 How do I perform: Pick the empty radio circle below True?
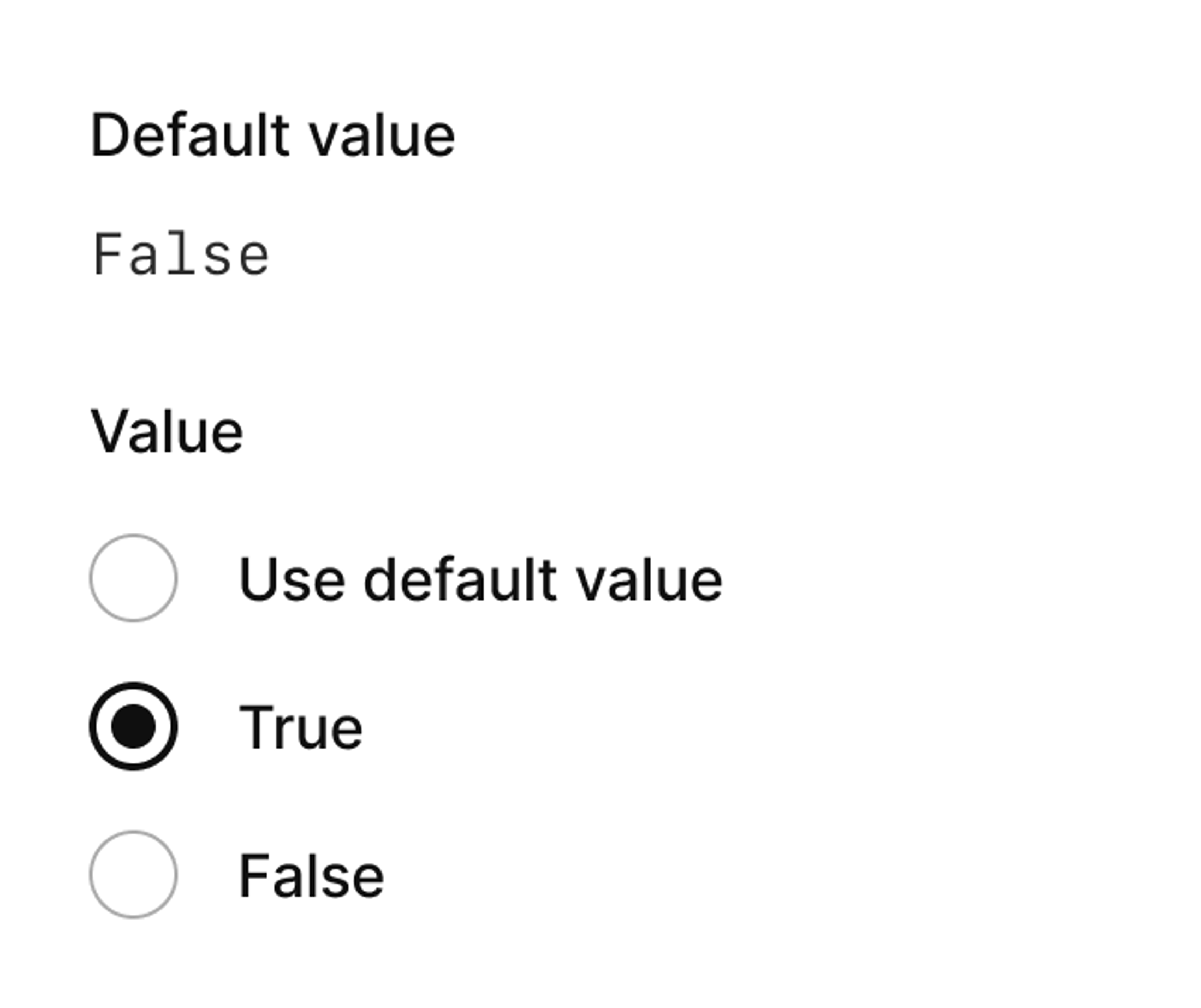pos(133,875)
